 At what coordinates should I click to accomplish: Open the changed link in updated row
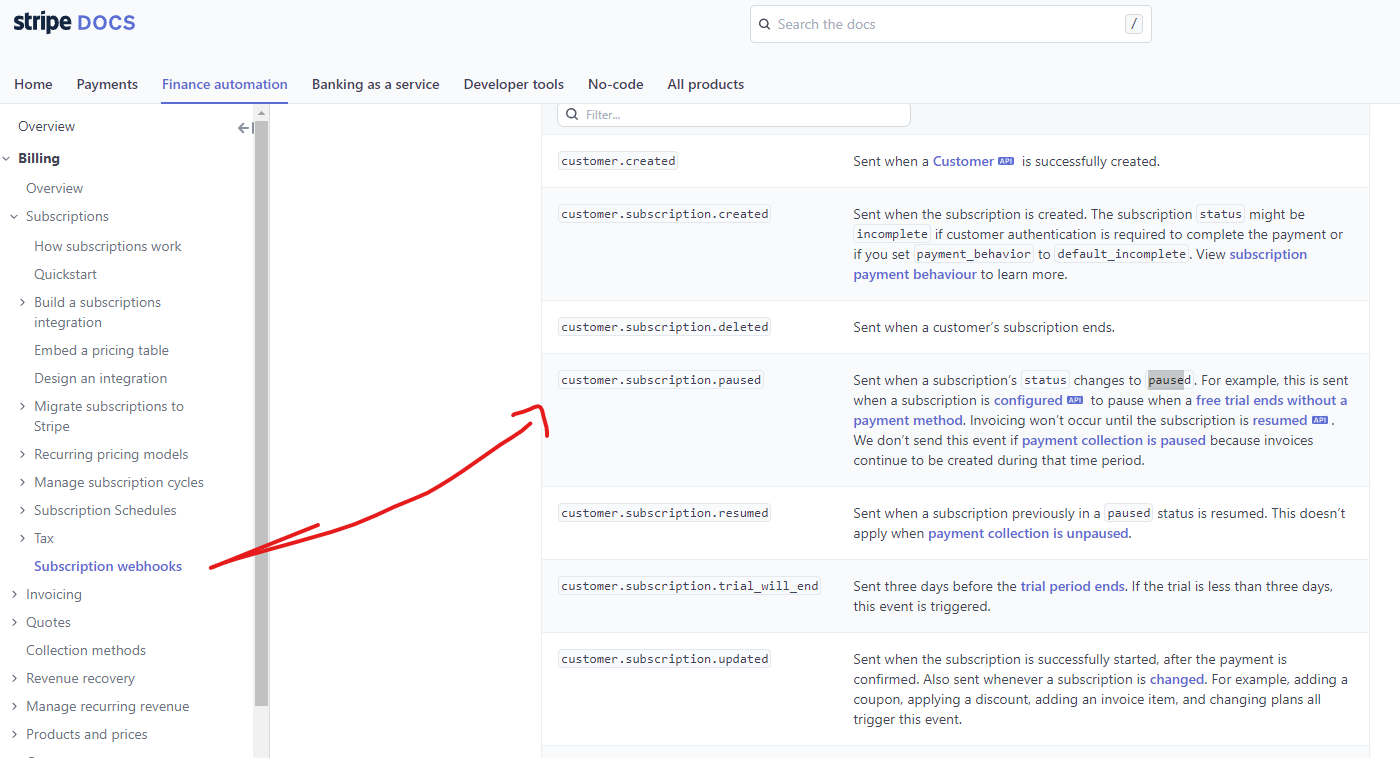pyautogui.click(x=1177, y=679)
